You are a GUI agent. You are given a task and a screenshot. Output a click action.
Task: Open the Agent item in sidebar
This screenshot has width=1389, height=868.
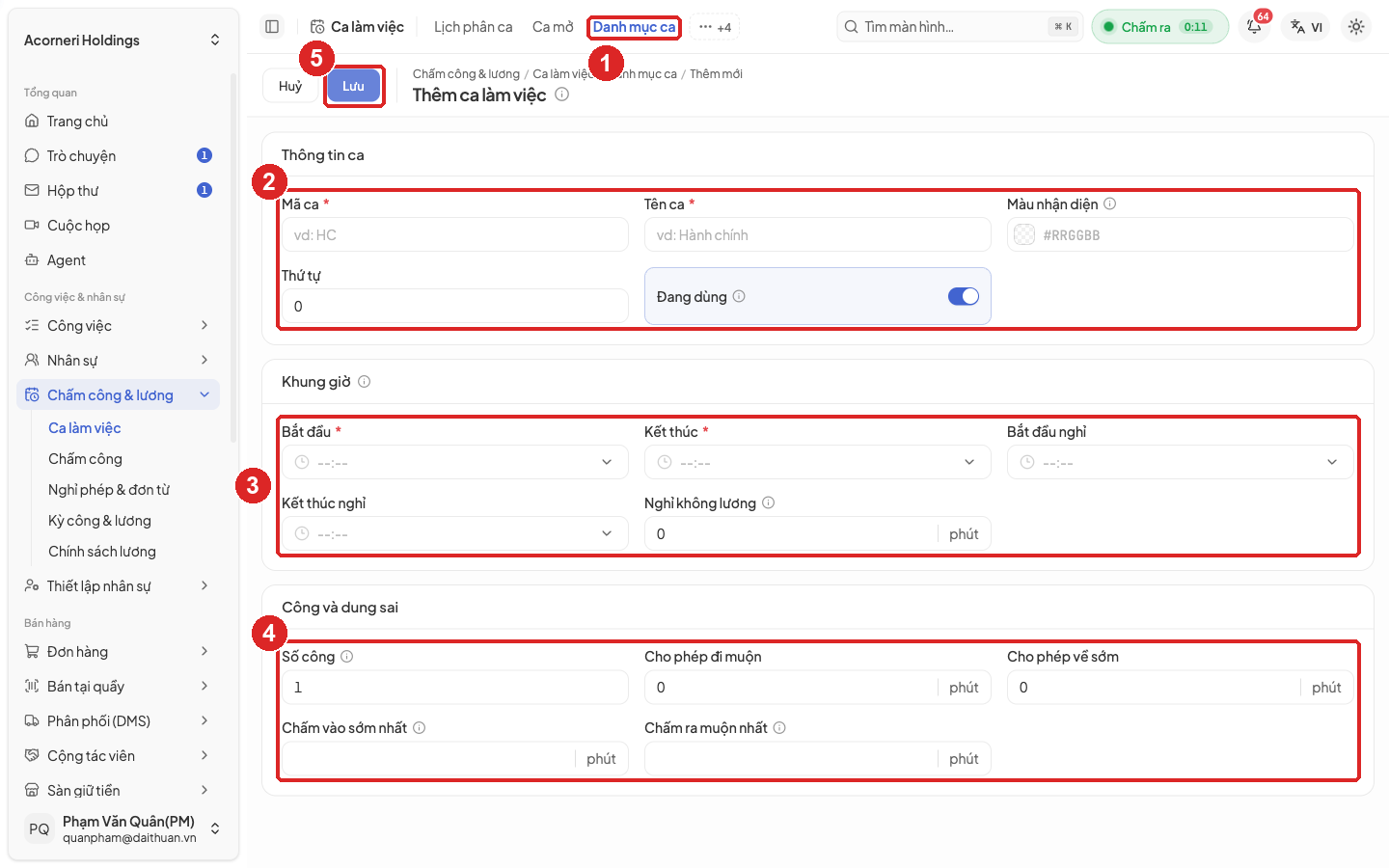click(x=119, y=260)
